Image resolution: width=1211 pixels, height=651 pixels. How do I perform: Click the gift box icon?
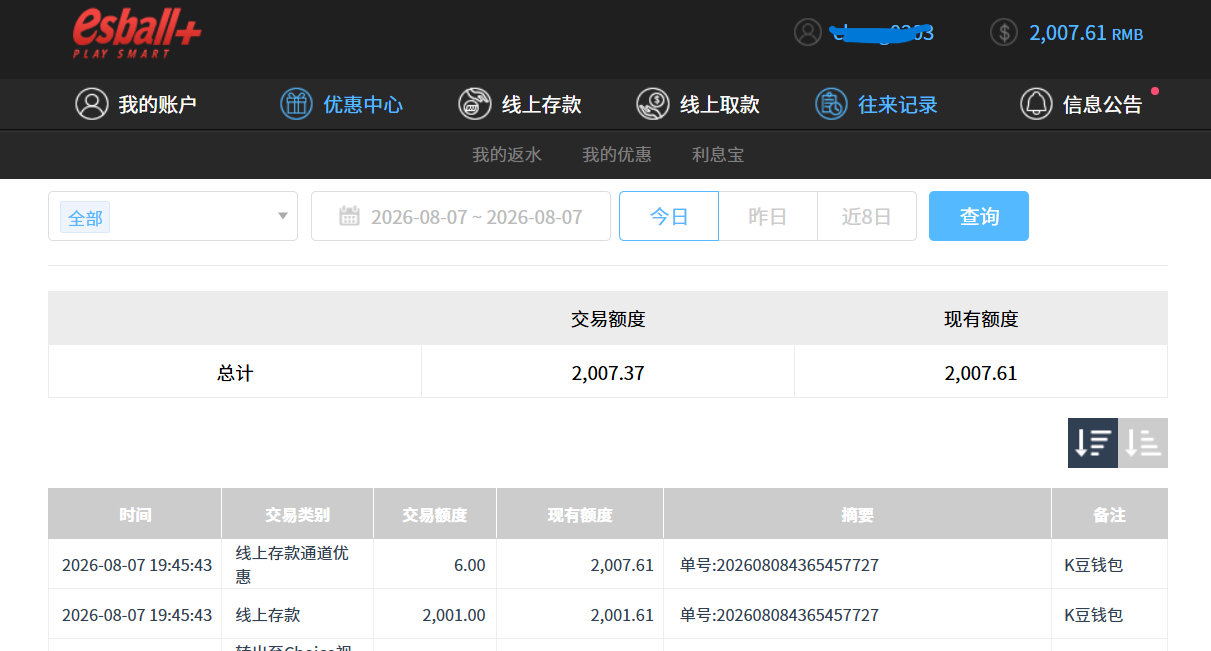(296, 104)
